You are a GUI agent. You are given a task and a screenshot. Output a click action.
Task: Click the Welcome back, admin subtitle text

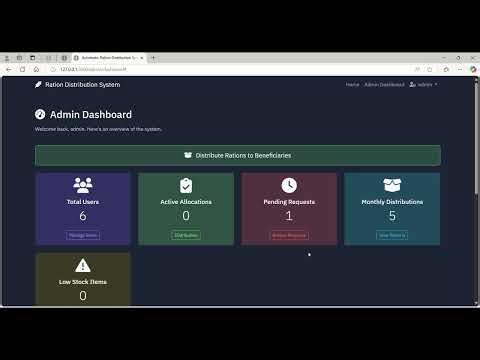(x=98, y=129)
